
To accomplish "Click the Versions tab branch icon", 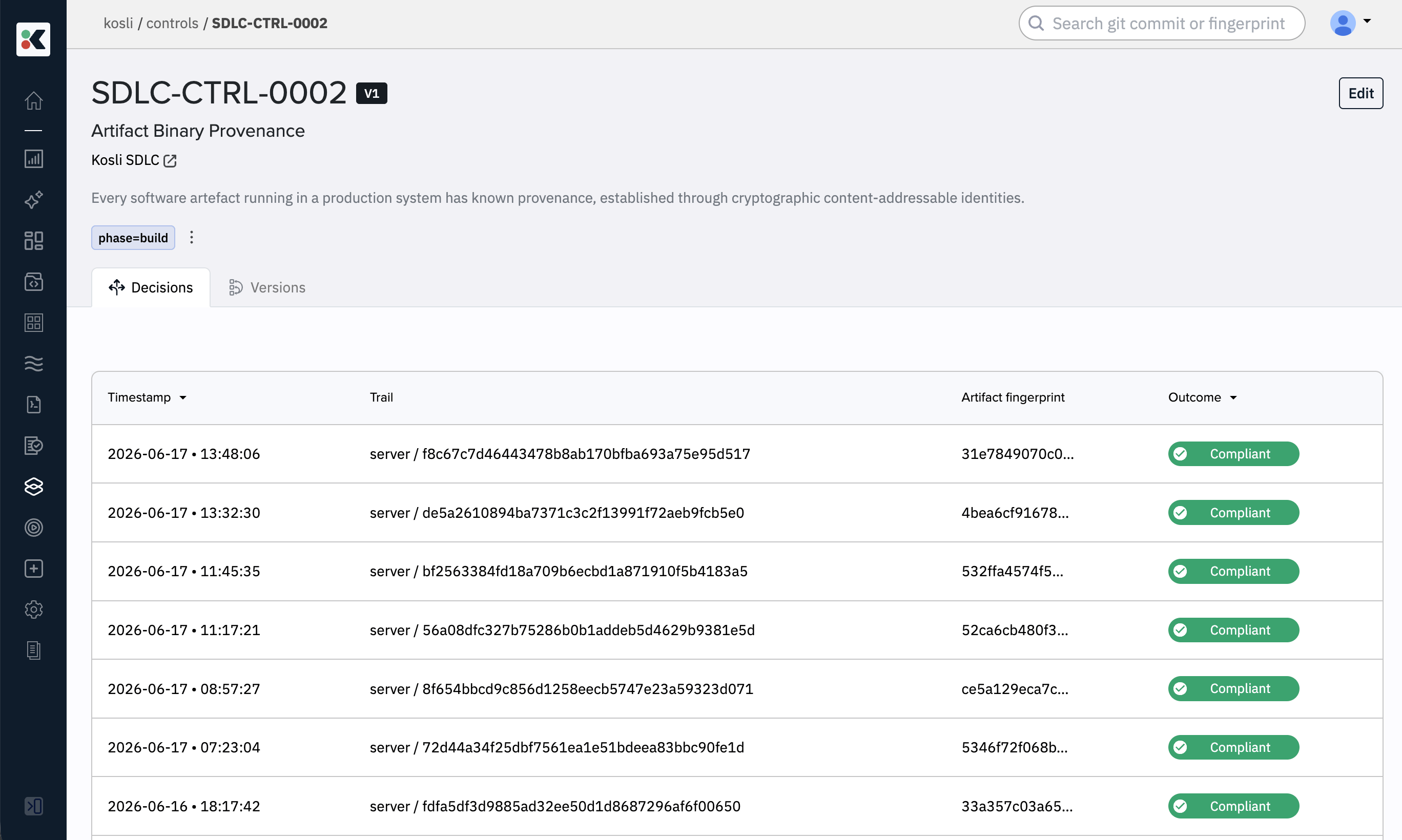I will tap(236, 287).
